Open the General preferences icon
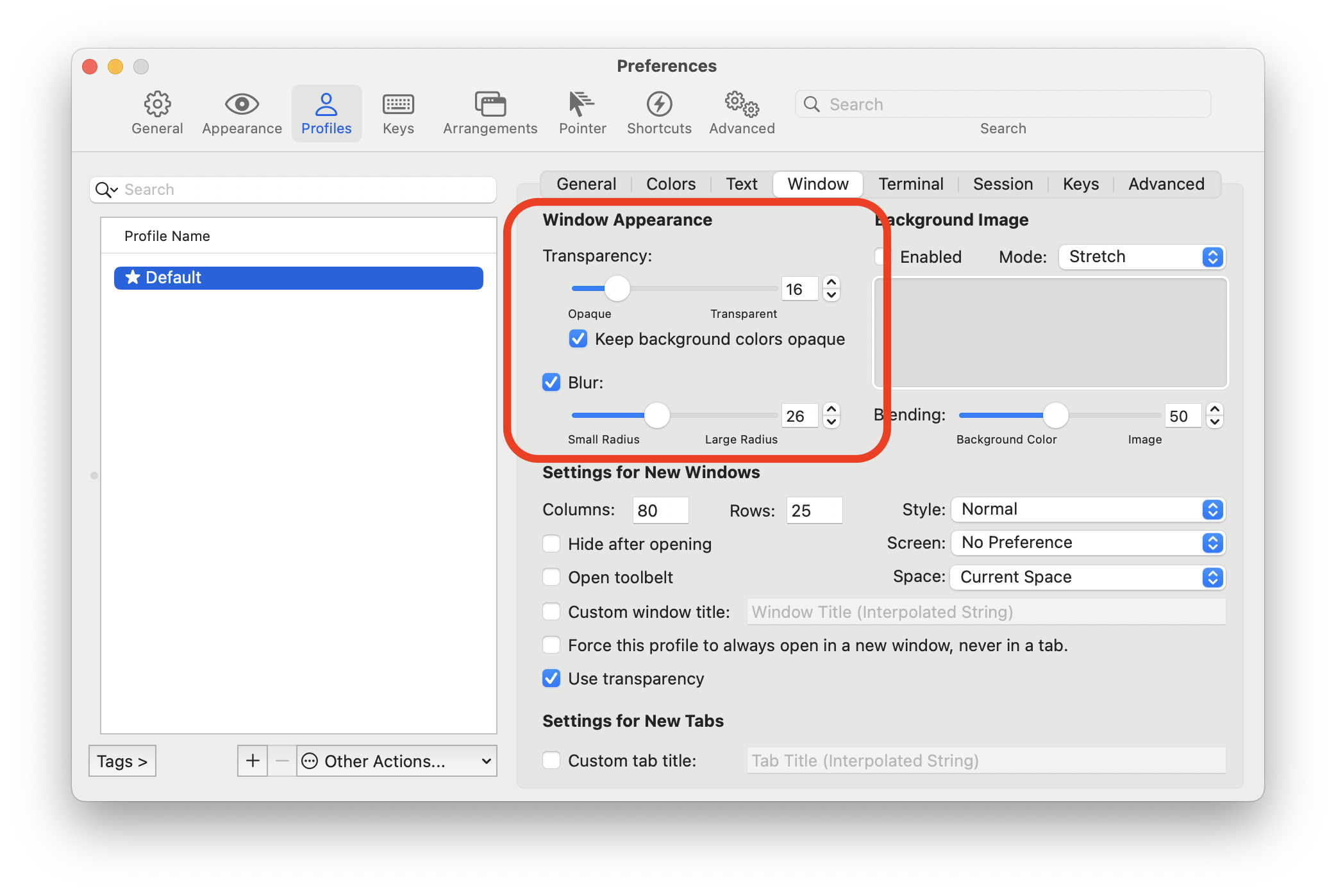This screenshot has height=896, width=1336. (x=156, y=113)
